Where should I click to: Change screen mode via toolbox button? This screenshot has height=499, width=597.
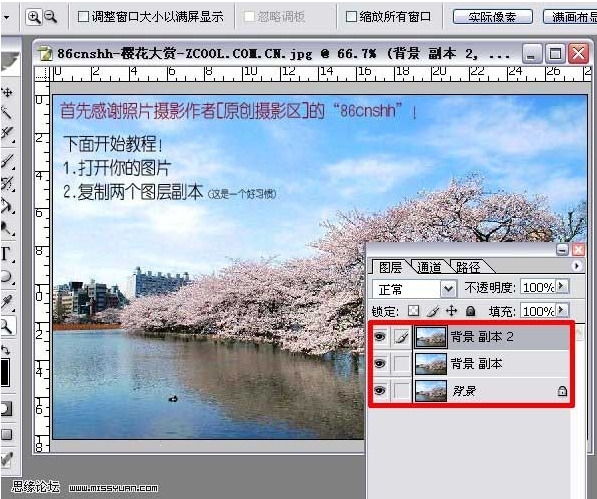point(6,434)
